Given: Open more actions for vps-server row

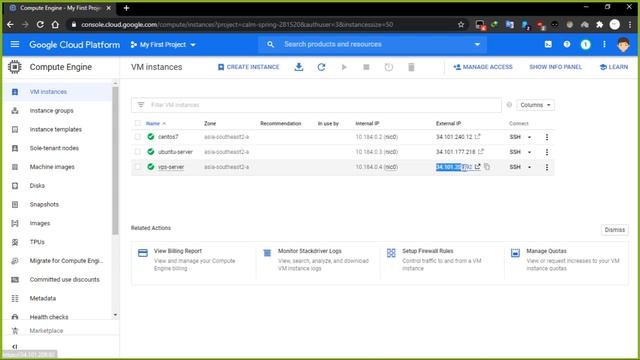Looking at the screenshot, I should [547, 167].
